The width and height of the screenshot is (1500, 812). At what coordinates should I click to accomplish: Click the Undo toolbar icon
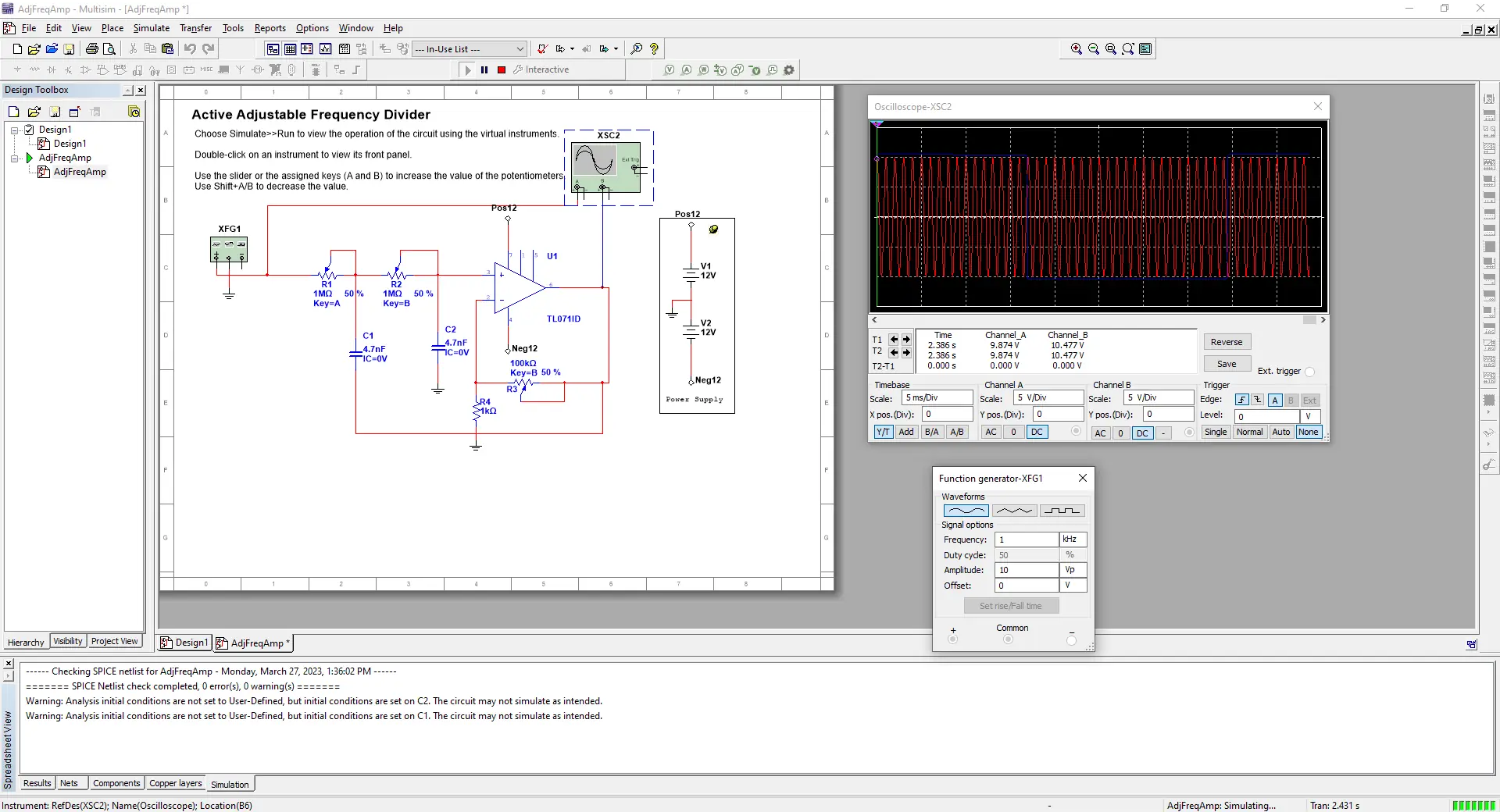click(x=190, y=49)
